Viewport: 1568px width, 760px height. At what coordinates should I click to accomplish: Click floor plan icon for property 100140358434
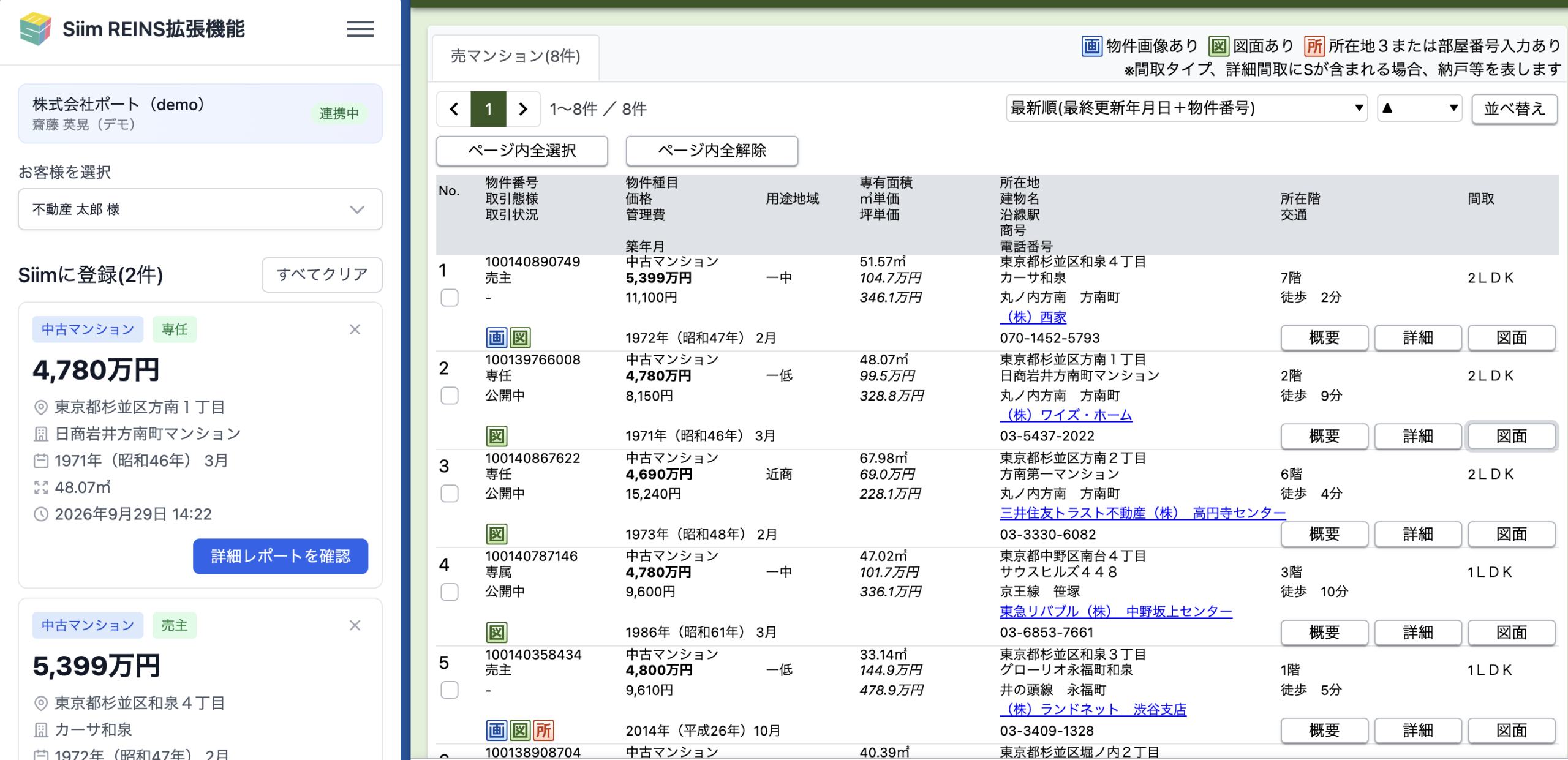[520, 730]
